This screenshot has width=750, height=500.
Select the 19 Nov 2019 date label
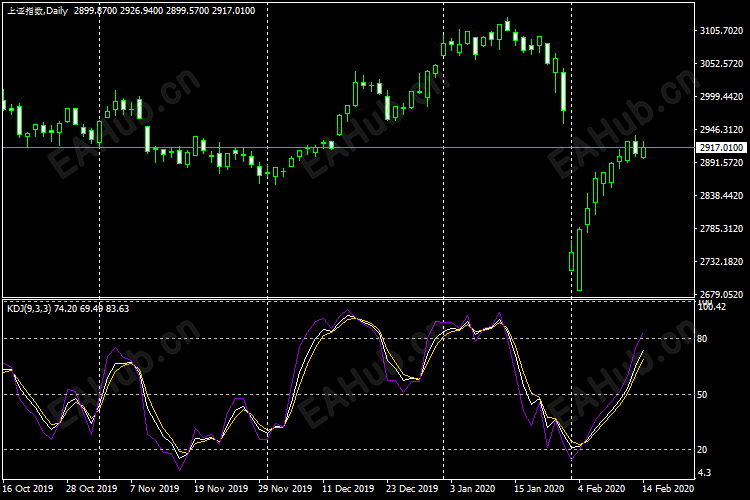click(x=221, y=489)
